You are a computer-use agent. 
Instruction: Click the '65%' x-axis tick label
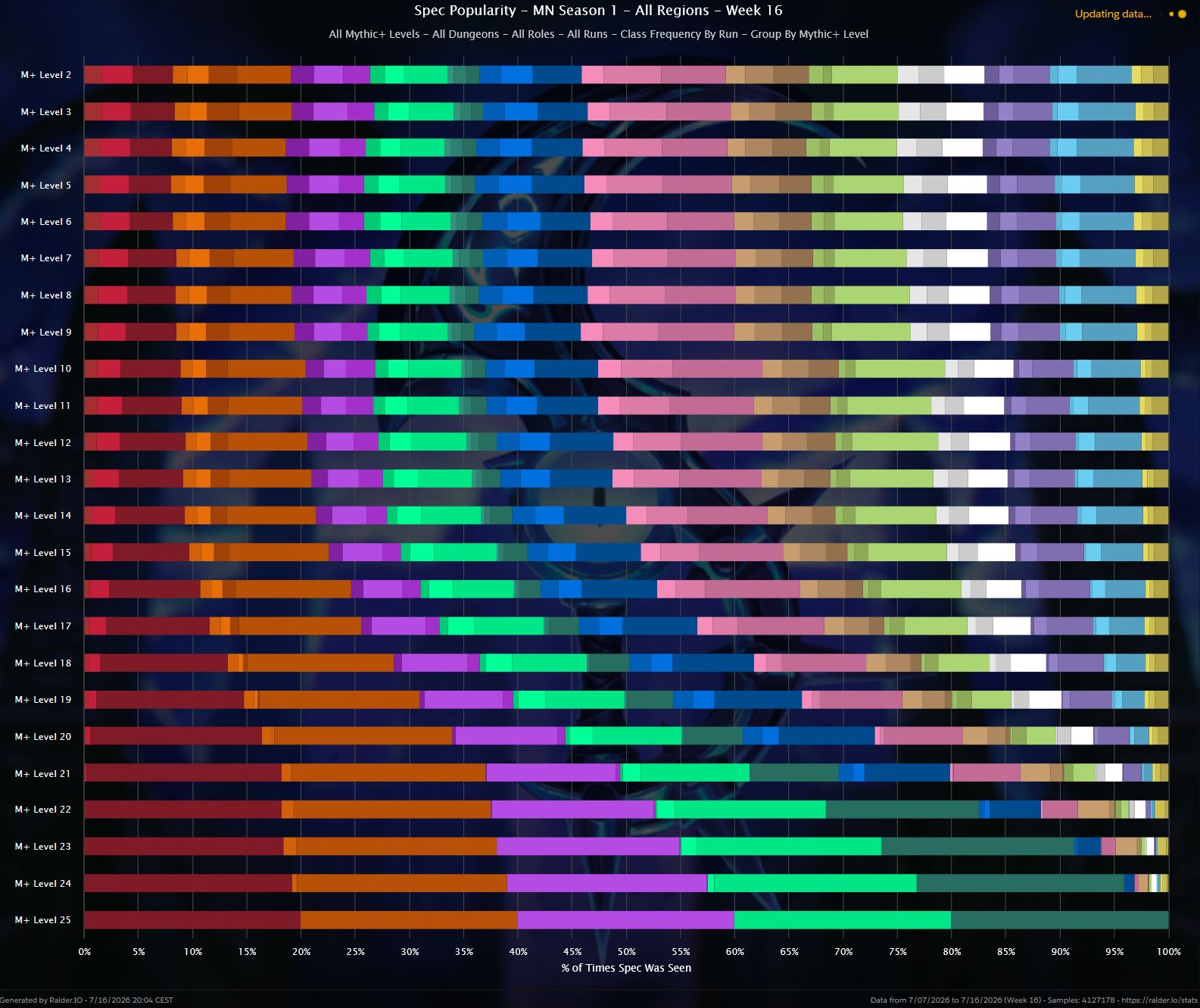(x=789, y=952)
